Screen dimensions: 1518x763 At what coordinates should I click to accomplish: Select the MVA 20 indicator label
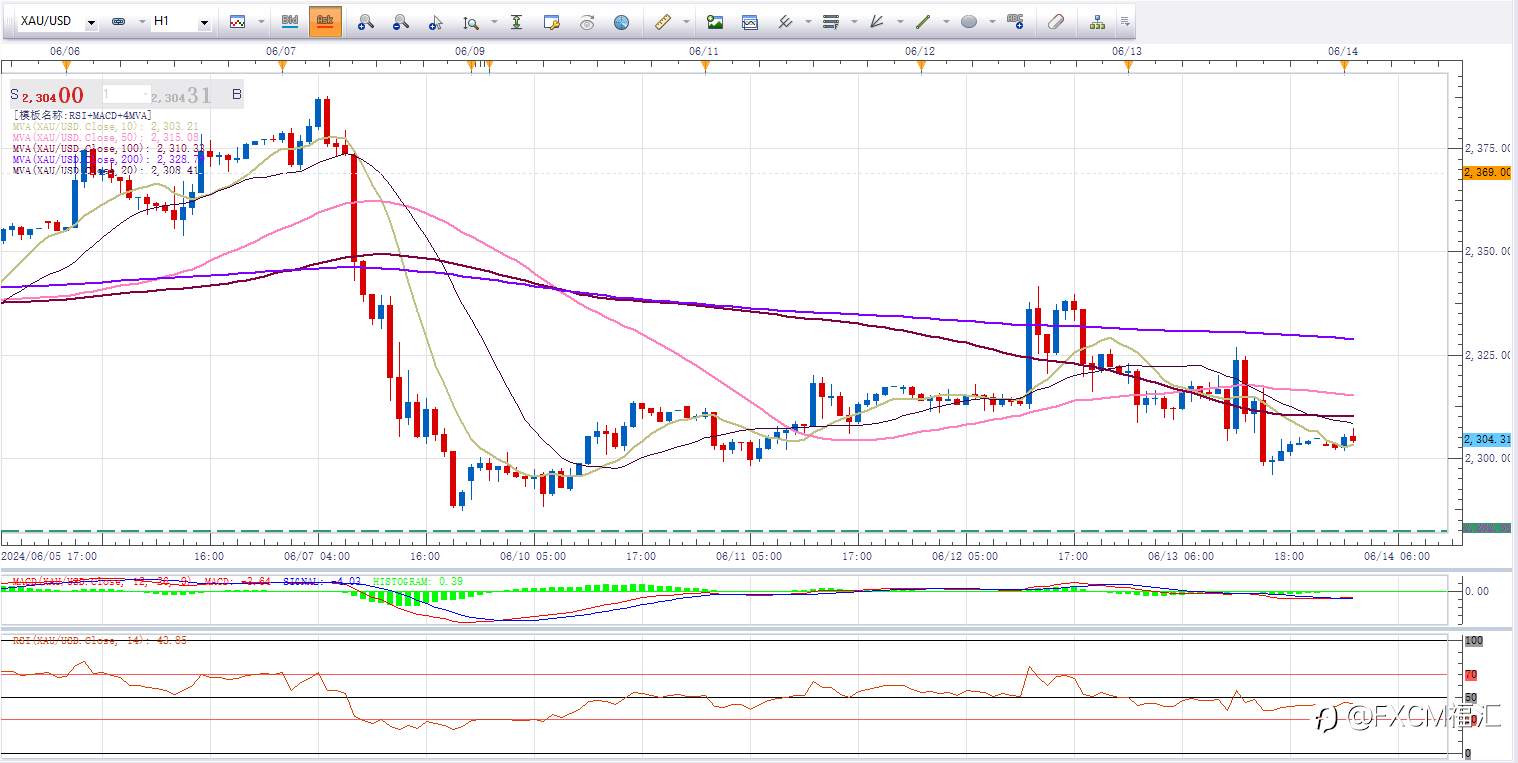106,171
